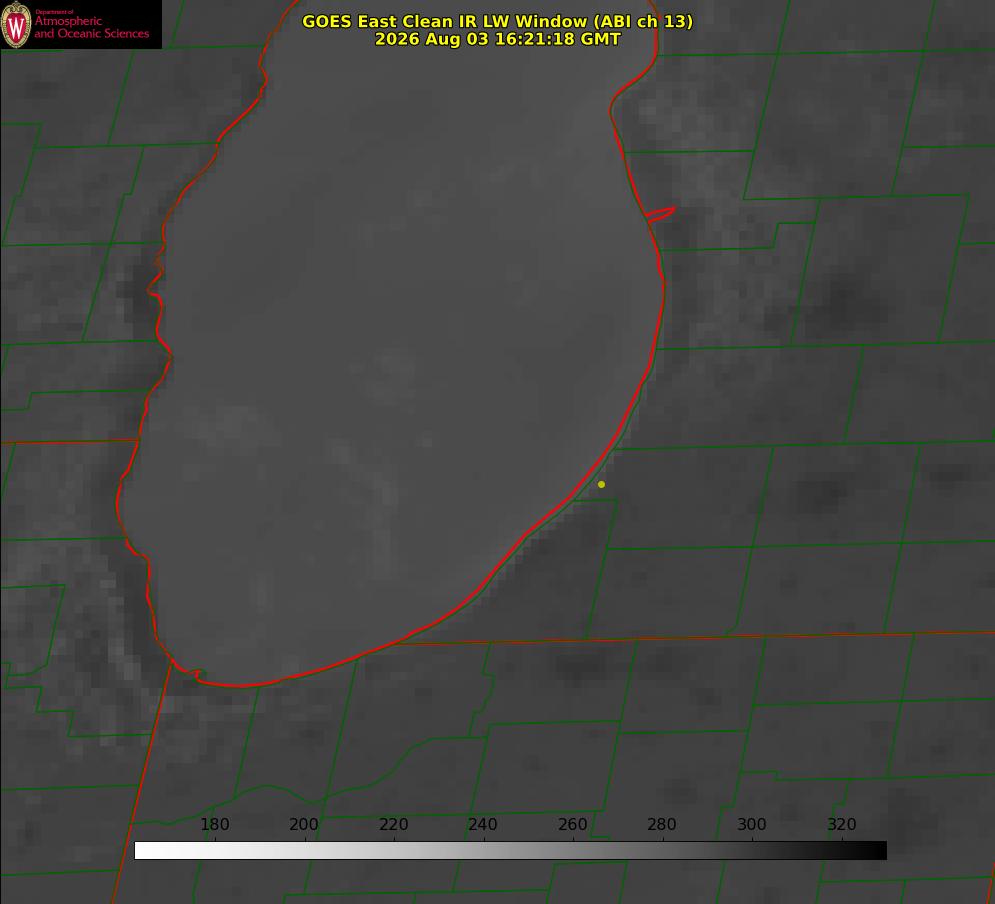
Task: Select the yellow dot marker near the lakeshore
Action: point(601,484)
